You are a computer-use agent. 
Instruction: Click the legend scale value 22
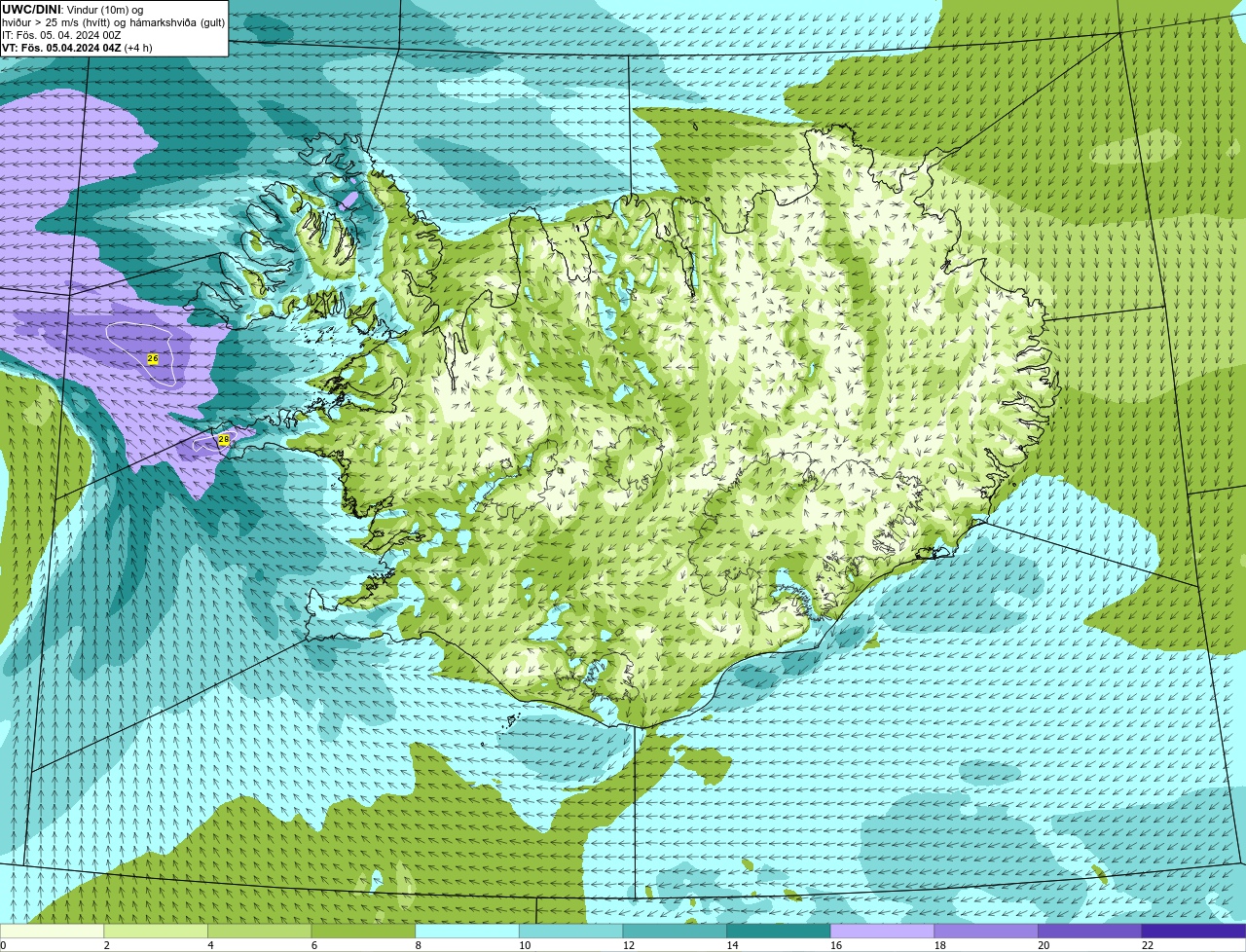pos(1148,945)
